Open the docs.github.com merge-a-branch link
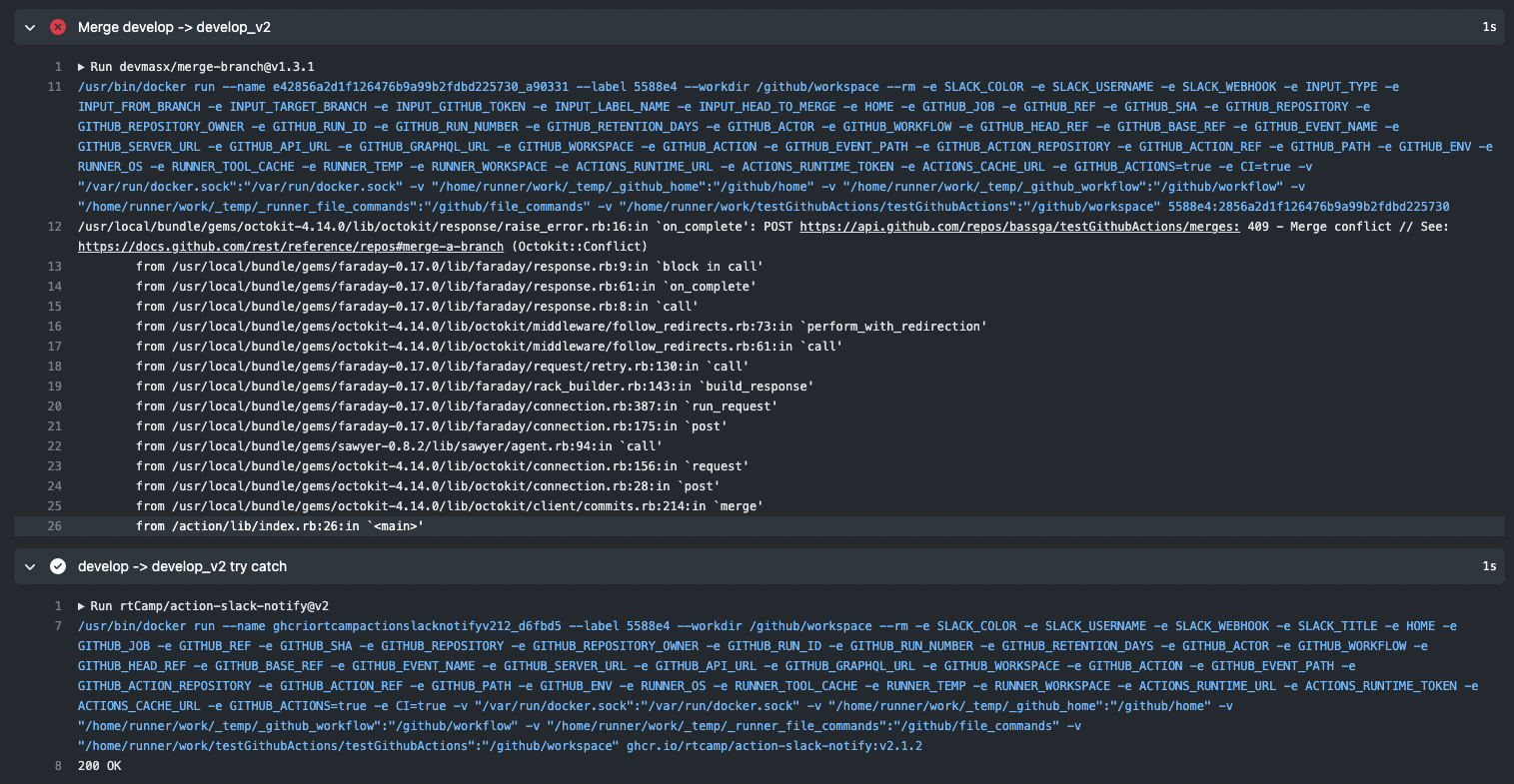This screenshot has width=1514, height=784. 291,247
